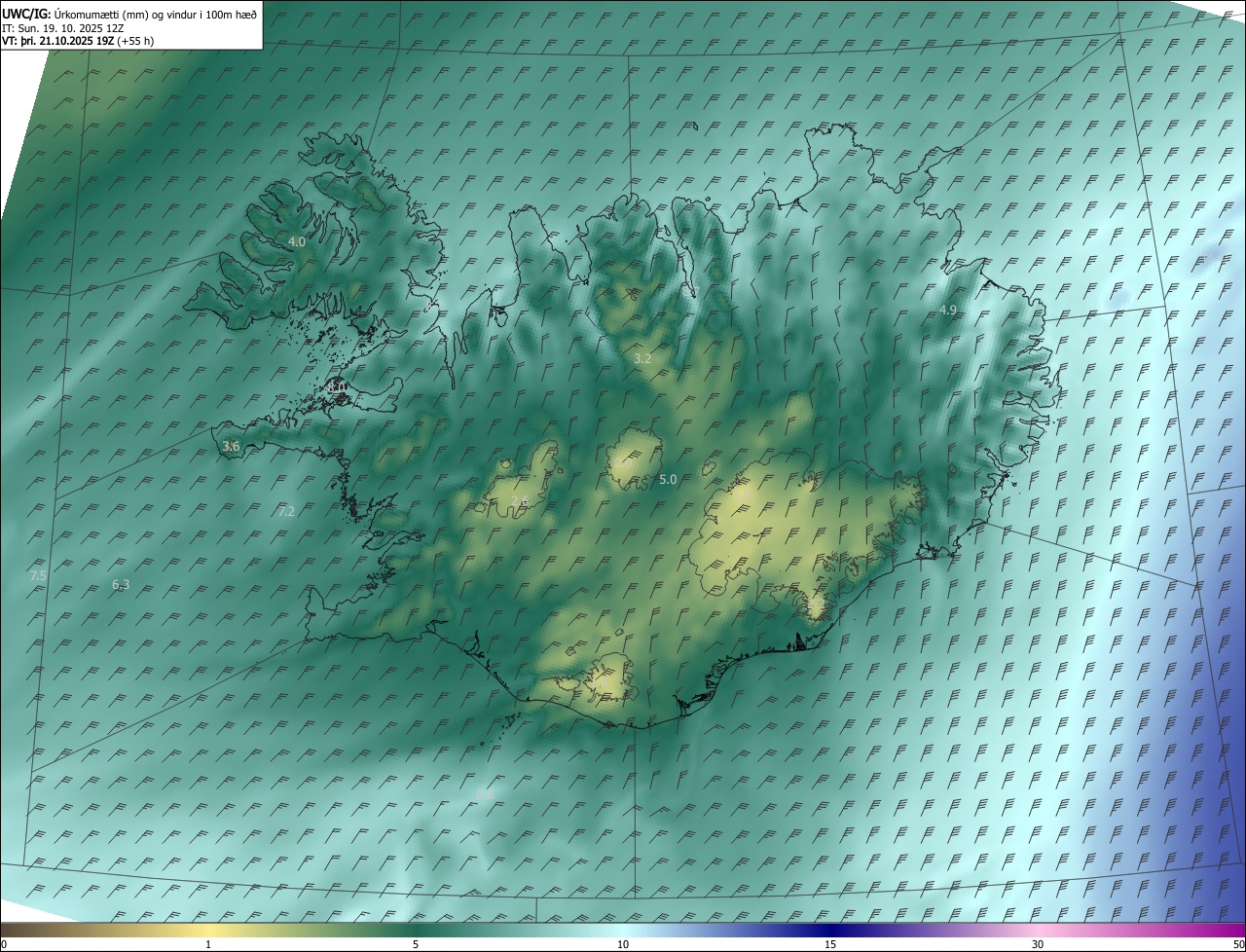
Task: Select the title "Úrkomumætti (mm) og vindur í 100m hæð"
Action: click(156, 13)
